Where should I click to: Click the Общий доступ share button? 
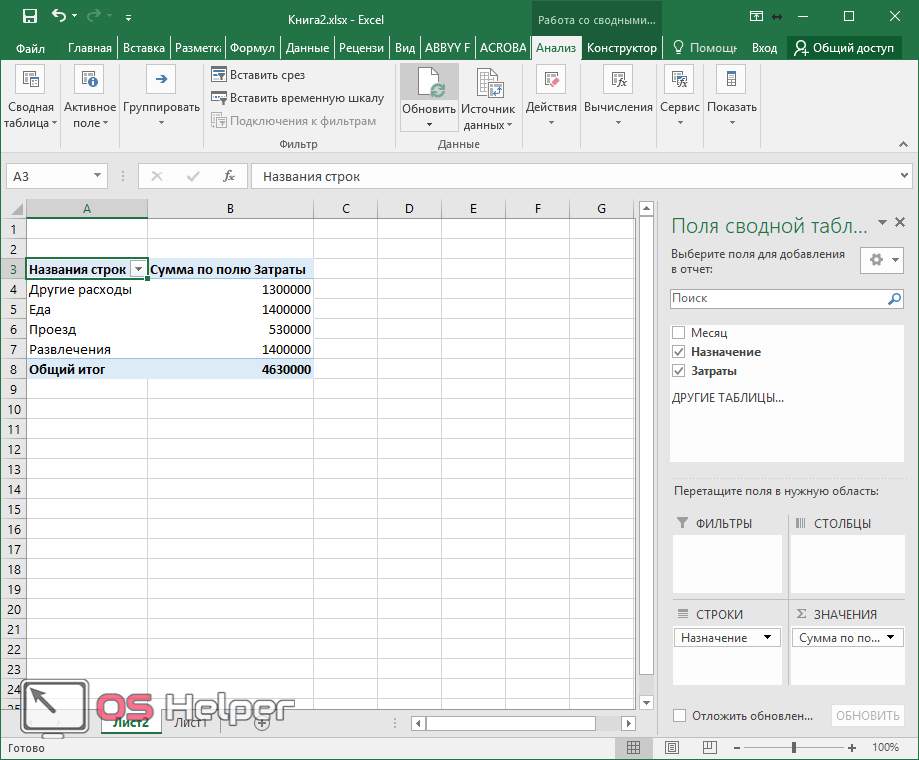845,48
